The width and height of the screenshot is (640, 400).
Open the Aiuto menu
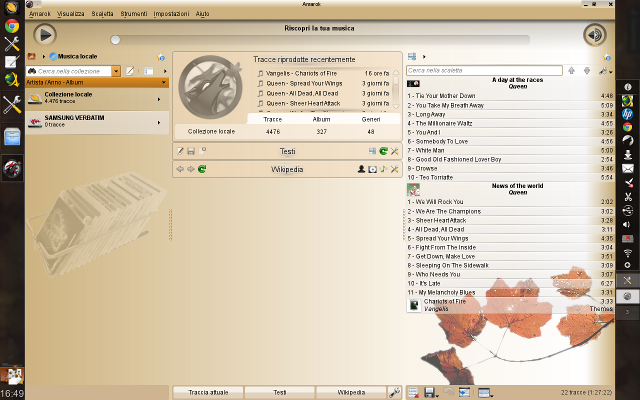point(202,14)
